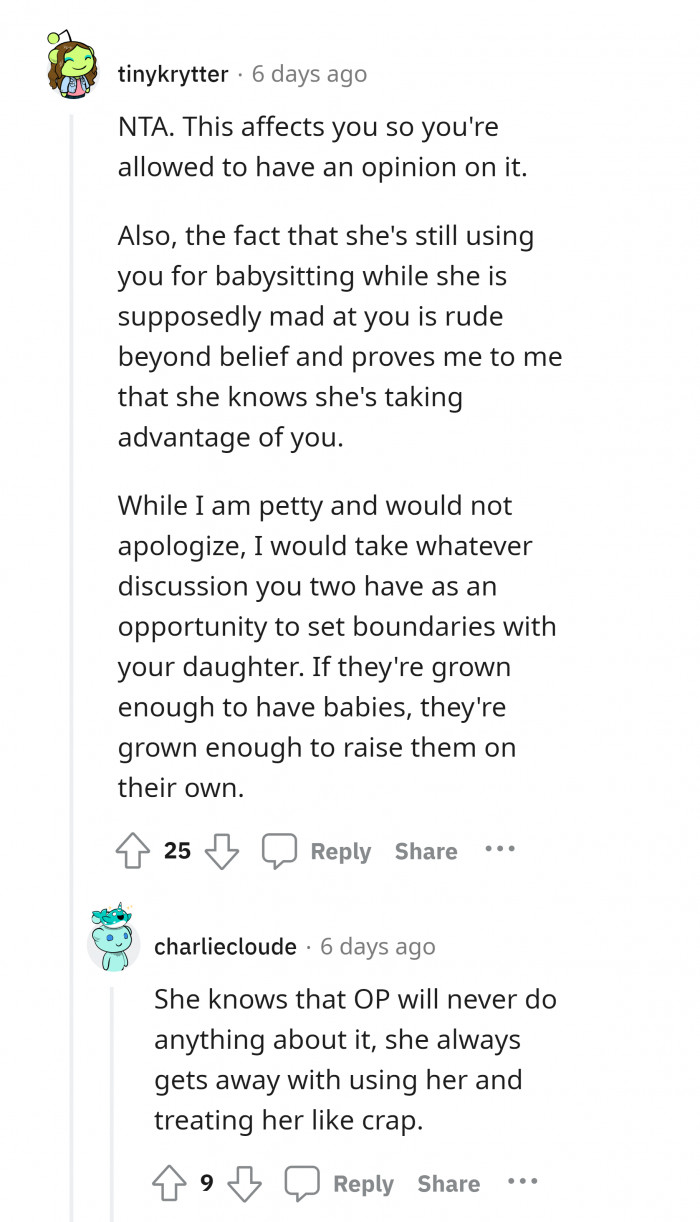Reply to tinykrytter's comment
This screenshot has height=1222, width=700.
pos(340,851)
